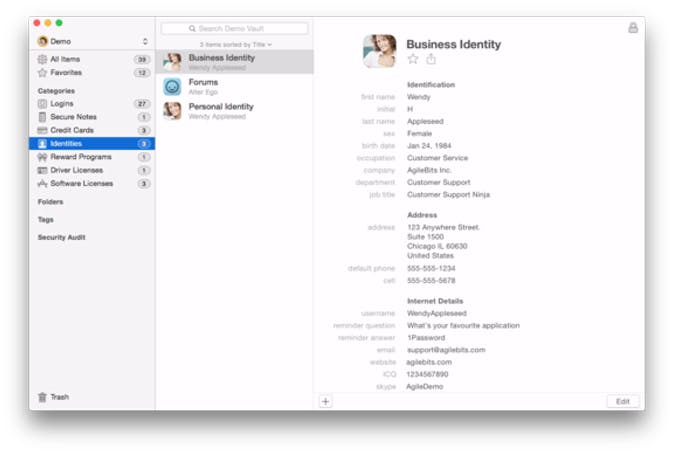This screenshot has width=674, height=454.
Task: Click ICQ value 1234567890
Action: (427, 374)
